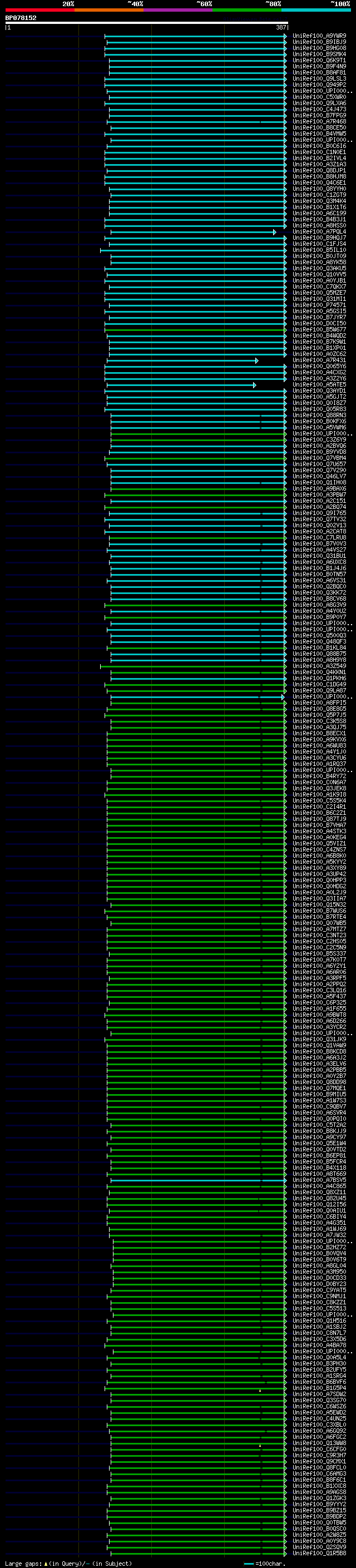Click the cyan alignment bar for A7BSV5
The width and height of the screenshot is (356, 1568).
click(x=199, y=1180)
